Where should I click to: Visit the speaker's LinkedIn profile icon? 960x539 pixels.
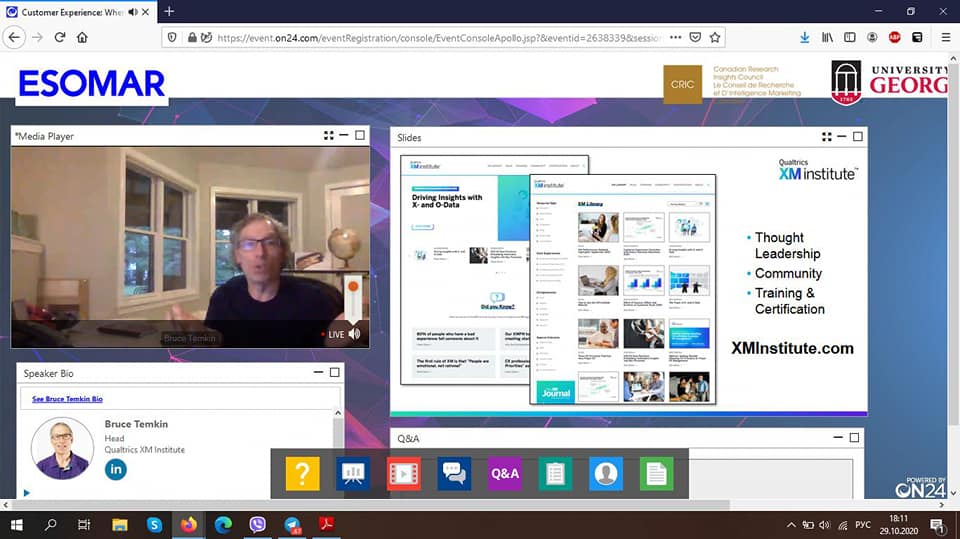(116, 469)
